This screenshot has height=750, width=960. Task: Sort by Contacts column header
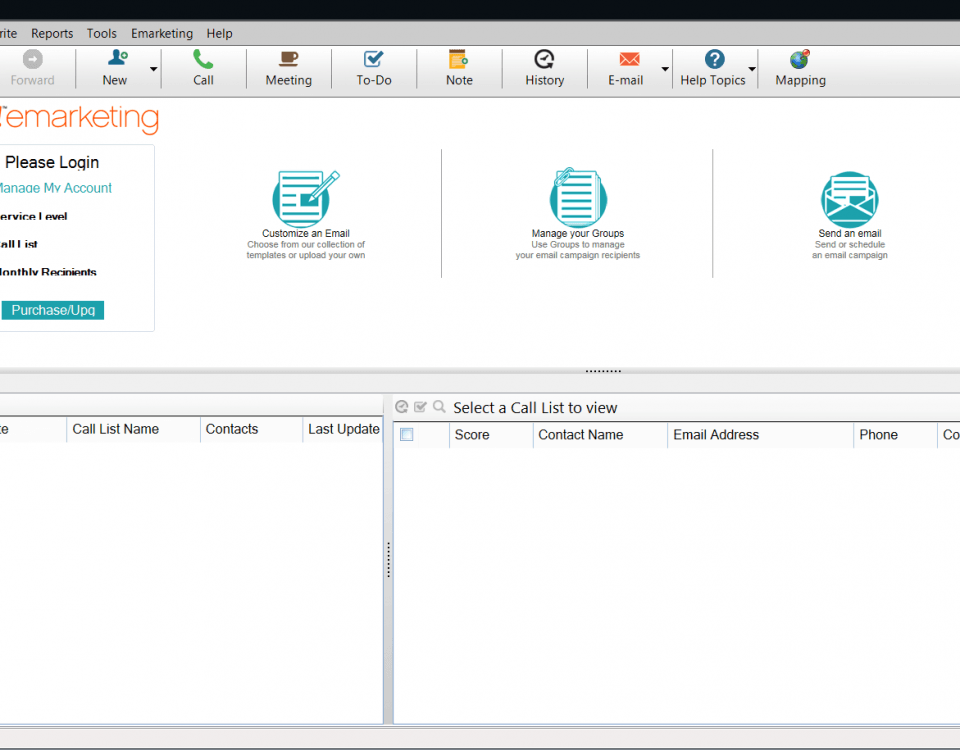click(x=252, y=429)
